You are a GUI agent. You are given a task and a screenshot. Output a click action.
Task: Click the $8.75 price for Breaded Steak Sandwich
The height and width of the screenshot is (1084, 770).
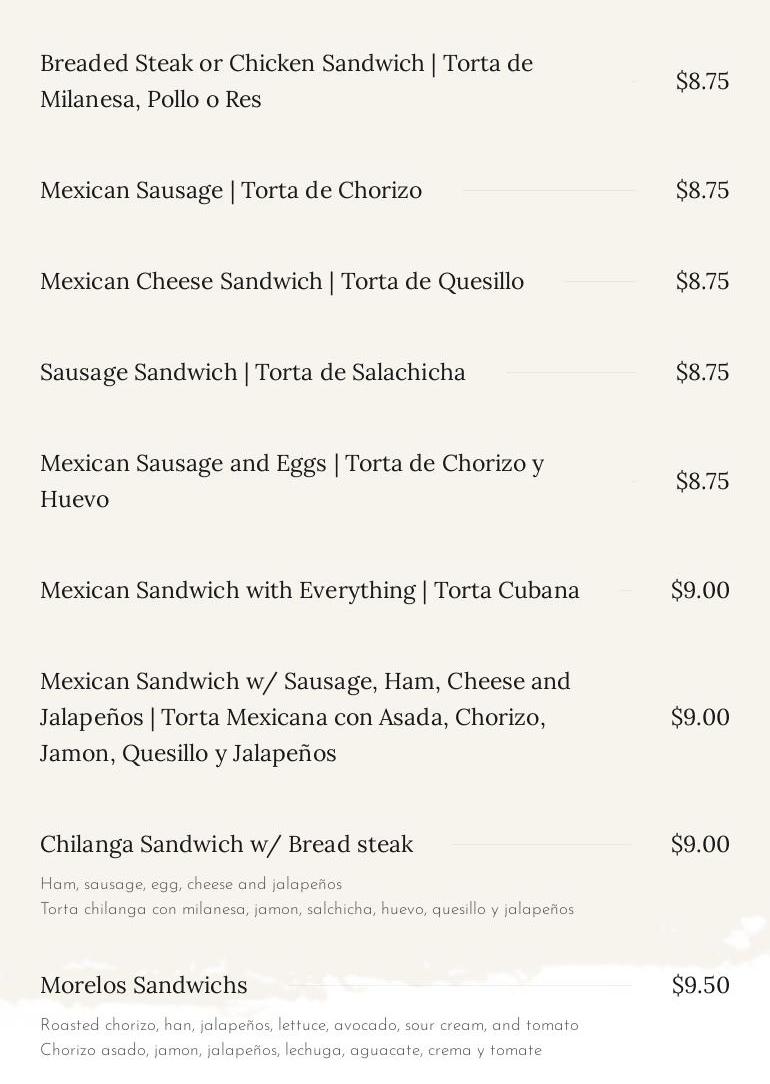pos(702,81)
